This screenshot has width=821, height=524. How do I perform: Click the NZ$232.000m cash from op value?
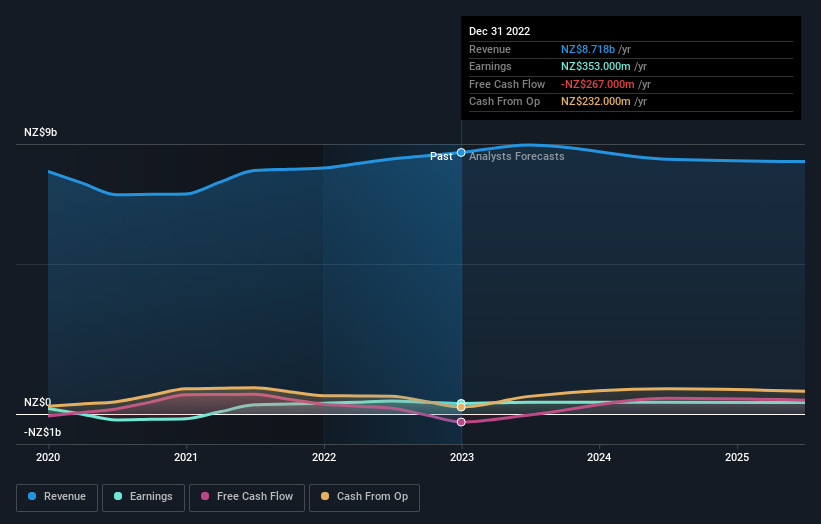pos(596,102)
